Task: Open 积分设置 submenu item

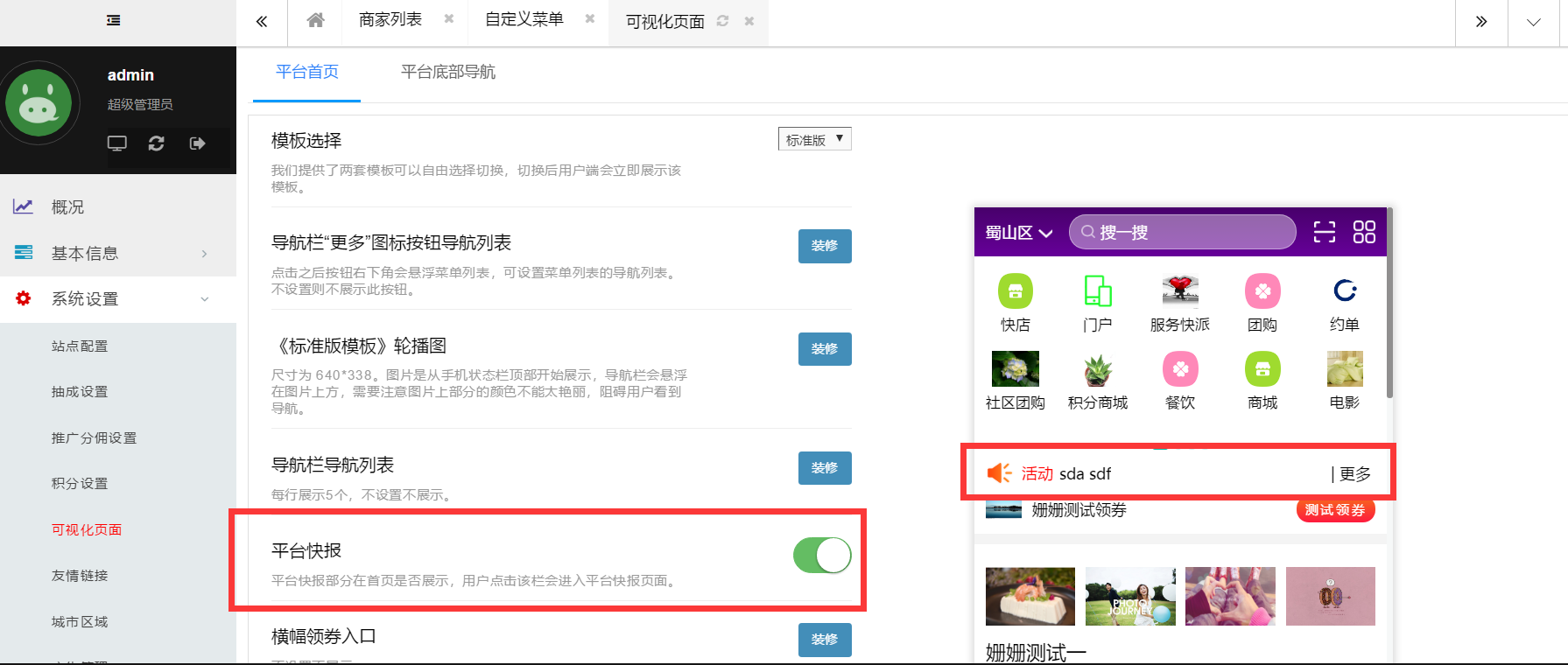Action: 80,484
